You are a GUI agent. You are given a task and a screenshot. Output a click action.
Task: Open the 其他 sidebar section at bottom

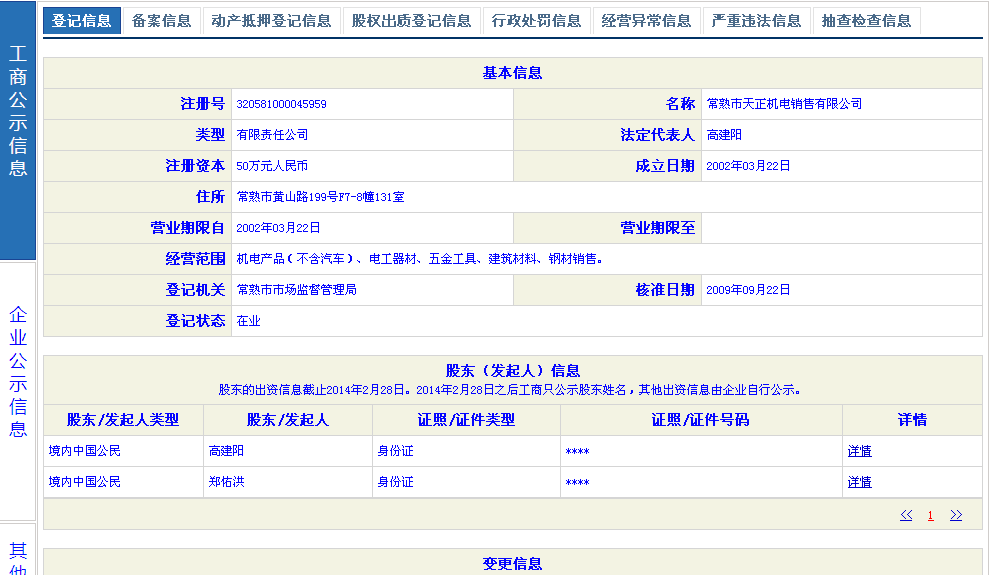tap(18, 557)
